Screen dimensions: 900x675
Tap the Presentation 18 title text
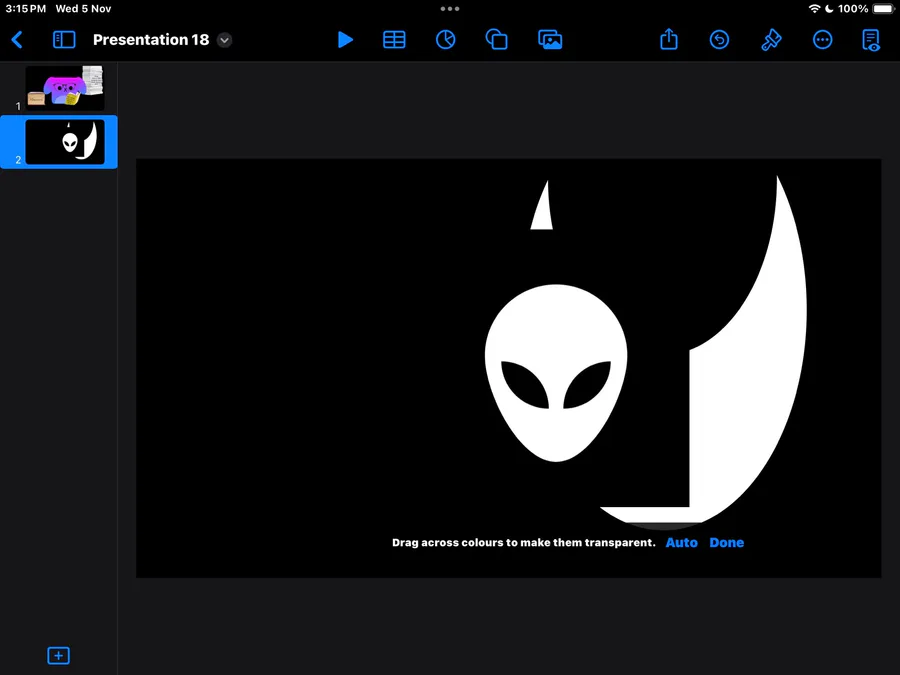151,40
